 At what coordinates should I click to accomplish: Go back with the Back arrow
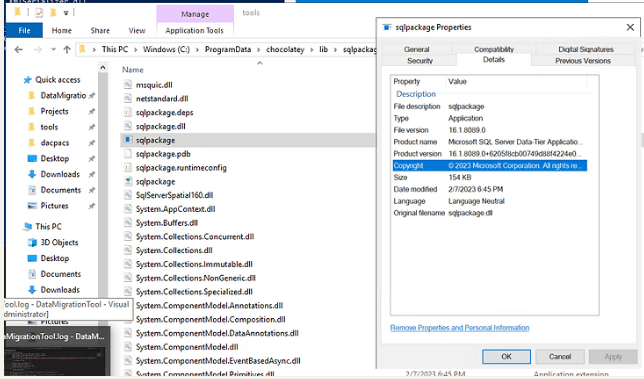[18, 50]
